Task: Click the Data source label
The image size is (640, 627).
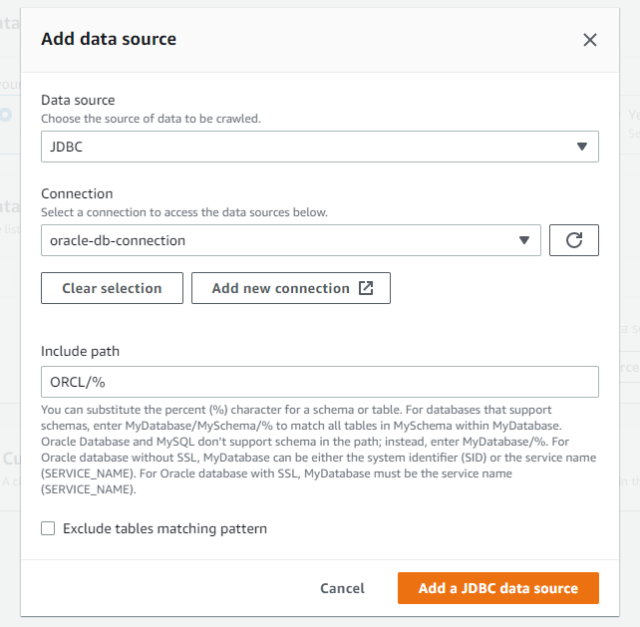Action: coord(78,100)
